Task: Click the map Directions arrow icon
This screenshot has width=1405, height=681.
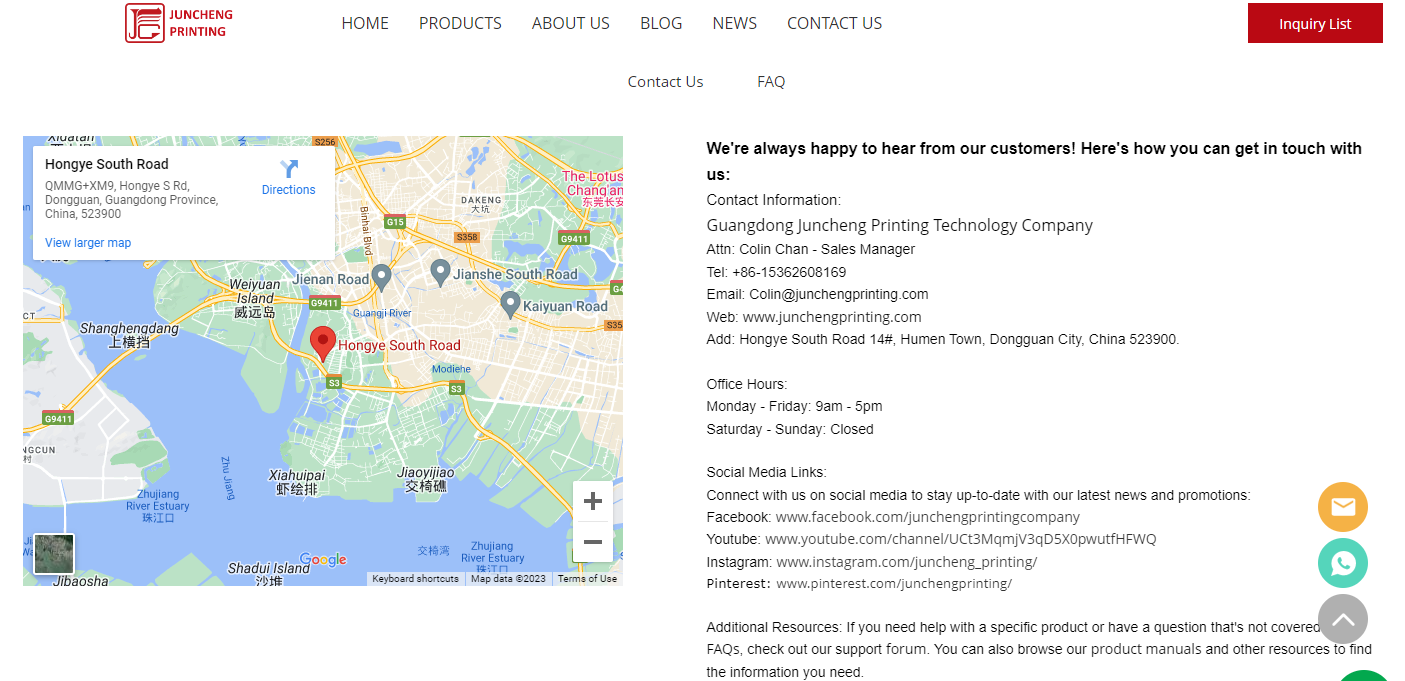Action: [x=289, y=169]
